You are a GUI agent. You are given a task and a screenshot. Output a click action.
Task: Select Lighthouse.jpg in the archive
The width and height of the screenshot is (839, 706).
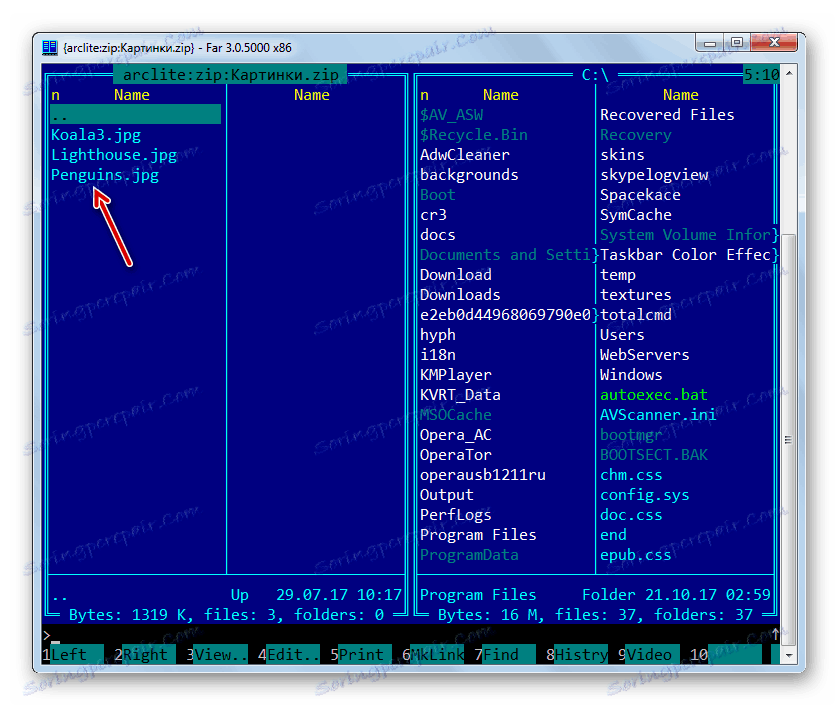(x=114, y=155)
